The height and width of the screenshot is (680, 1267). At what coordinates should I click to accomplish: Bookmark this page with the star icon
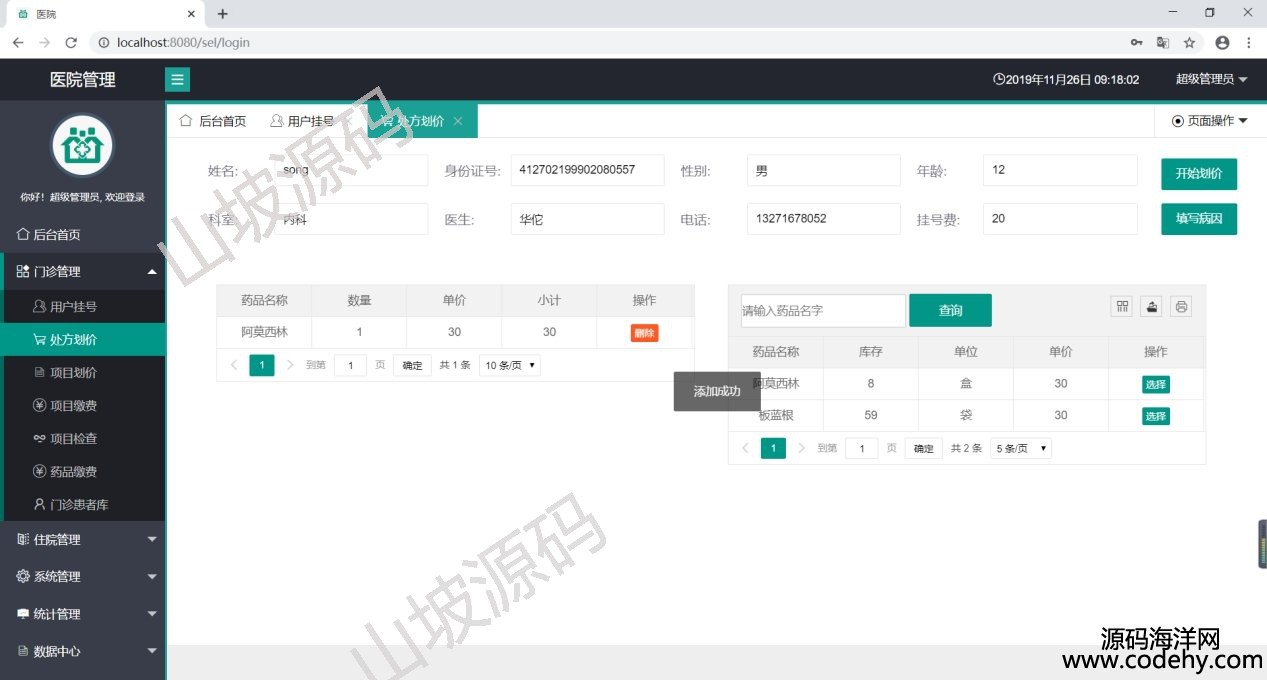(x=1189, y=43)
